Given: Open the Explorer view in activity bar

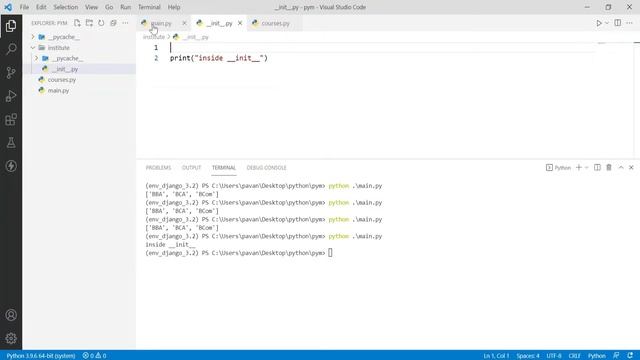Looking at the screenshot, I should pos(11,26).
